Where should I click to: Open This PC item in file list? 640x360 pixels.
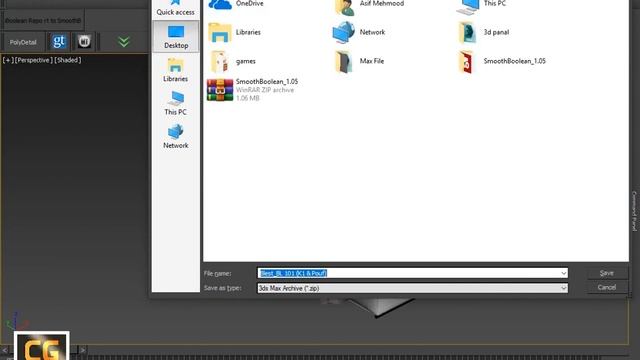point(481,5)
